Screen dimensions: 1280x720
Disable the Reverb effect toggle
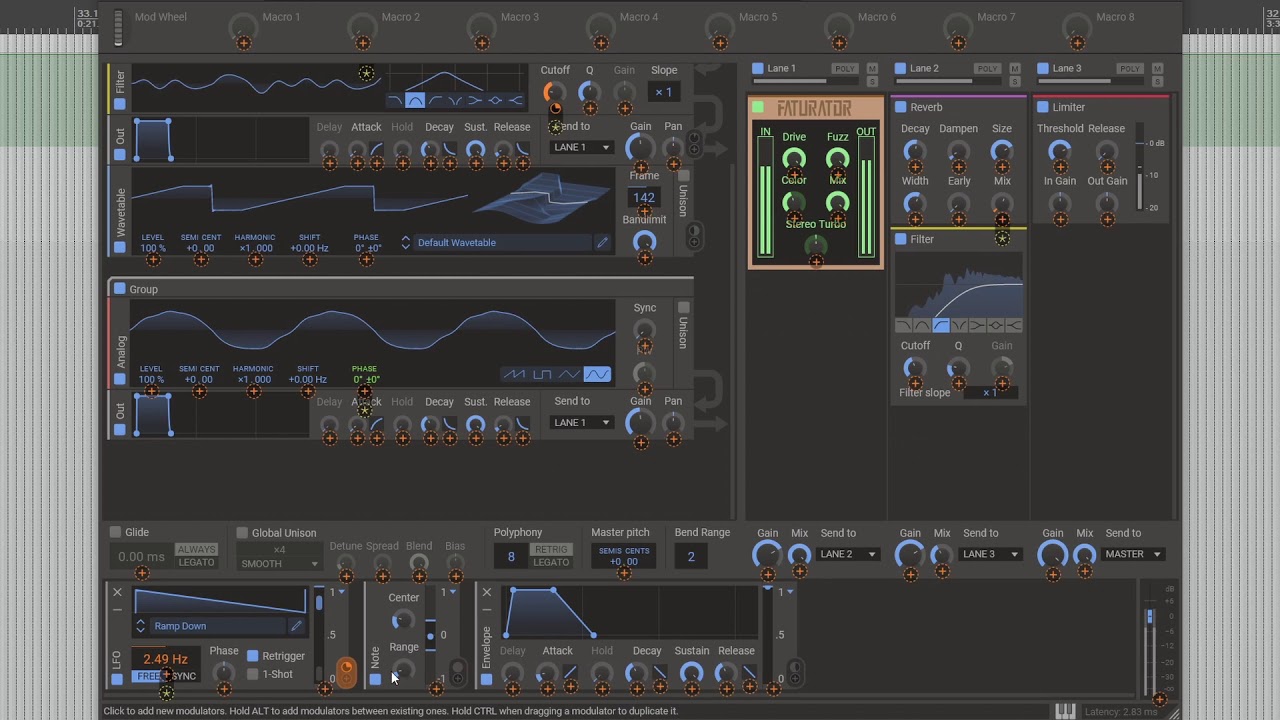(901, 107)
